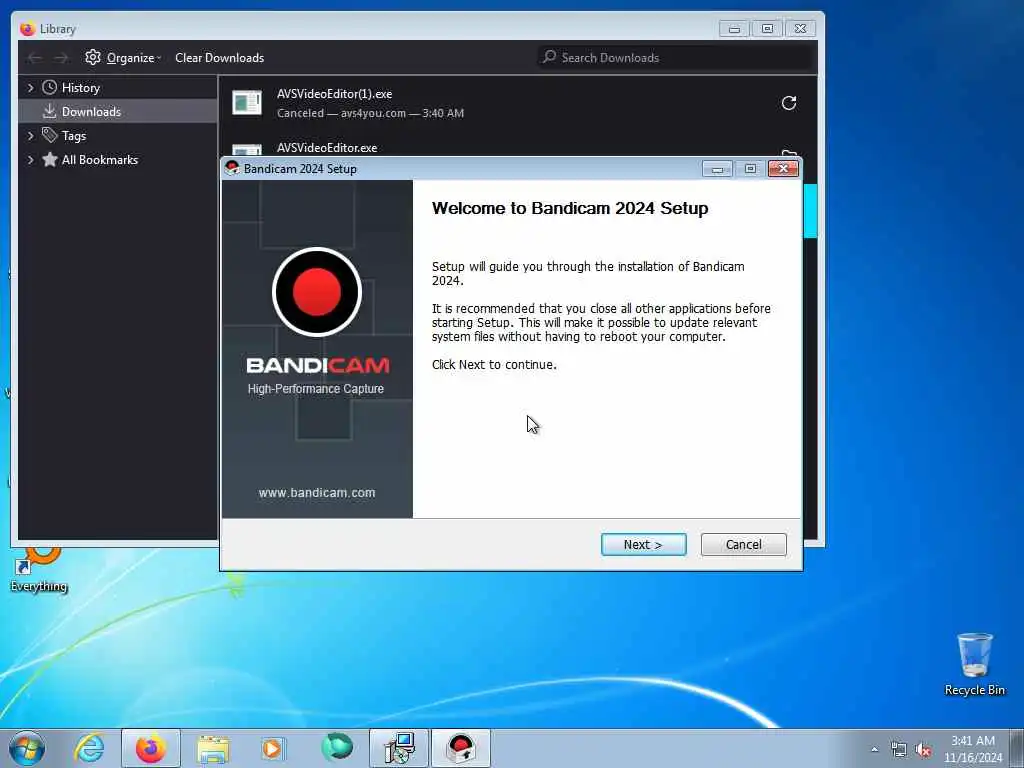Cancel the Bandicam 2024 Setup

(x=743, y=545)
